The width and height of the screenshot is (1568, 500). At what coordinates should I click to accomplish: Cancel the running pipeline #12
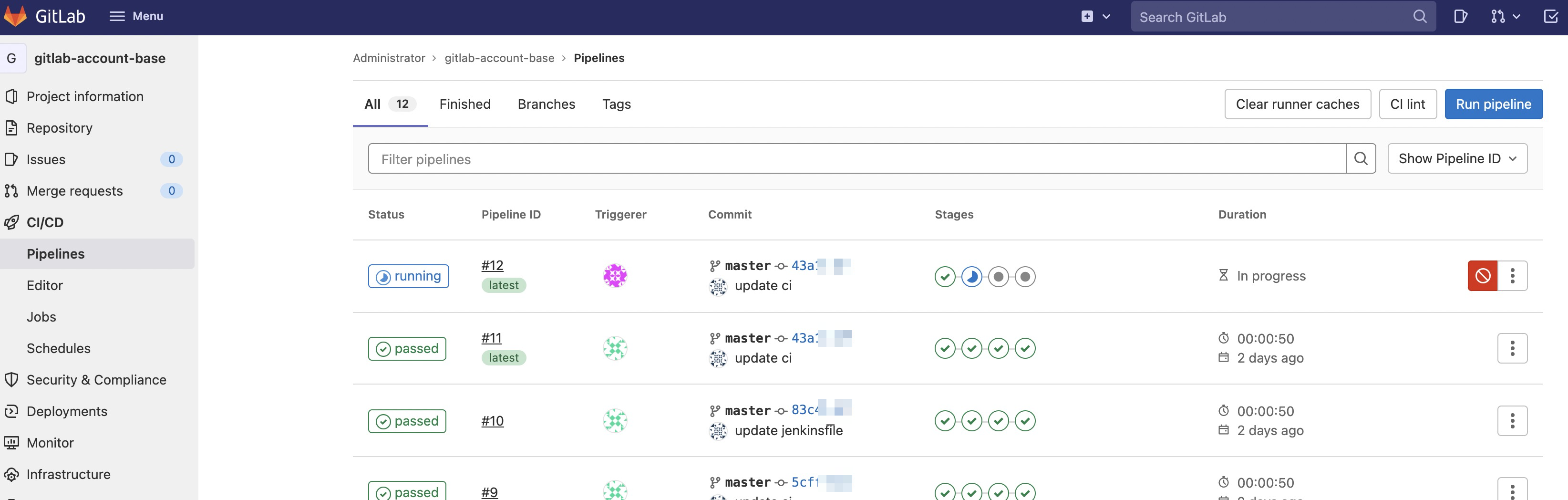[1482, 276]
